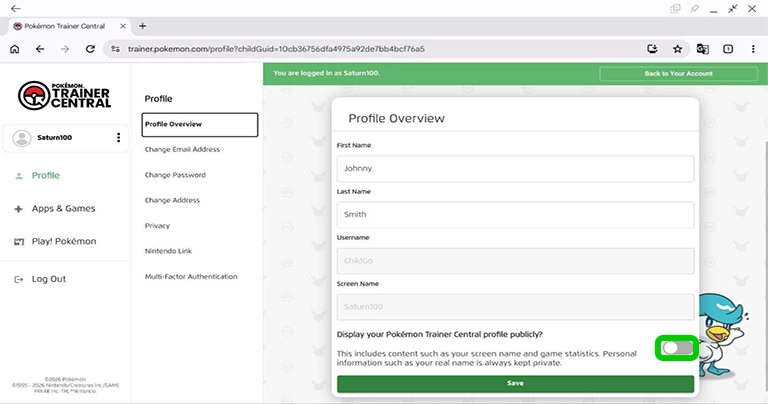Click the top-left window back arrow
The height and width of the screenshot is (404, 768).
click(x=16, y=9)
